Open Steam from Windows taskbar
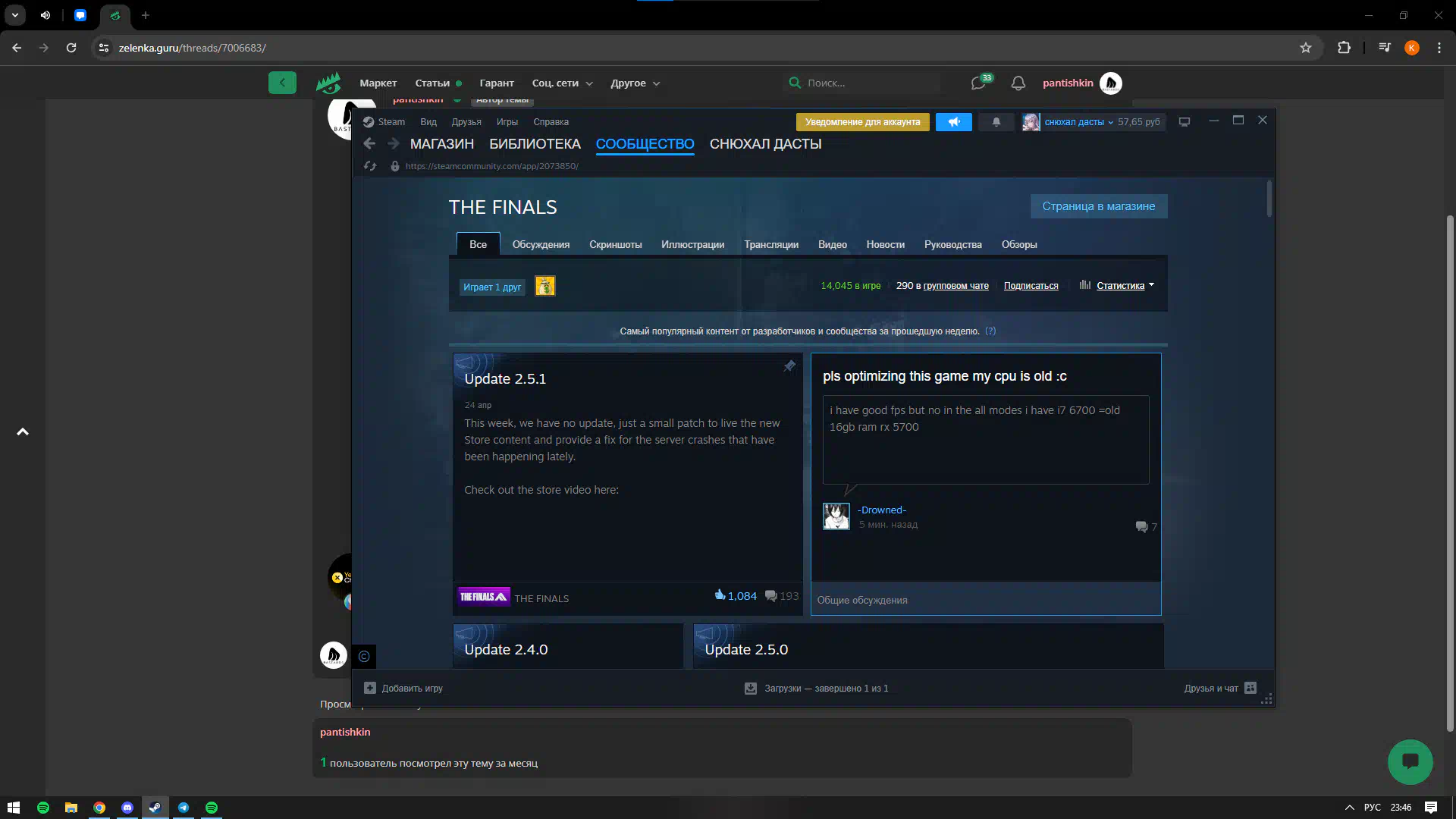The image size is (1456, 819). coord(155,808)
